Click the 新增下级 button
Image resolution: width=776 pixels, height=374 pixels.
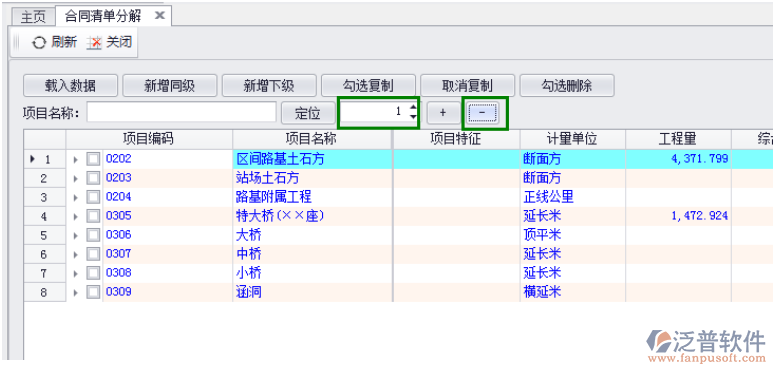tap(269, 86)
